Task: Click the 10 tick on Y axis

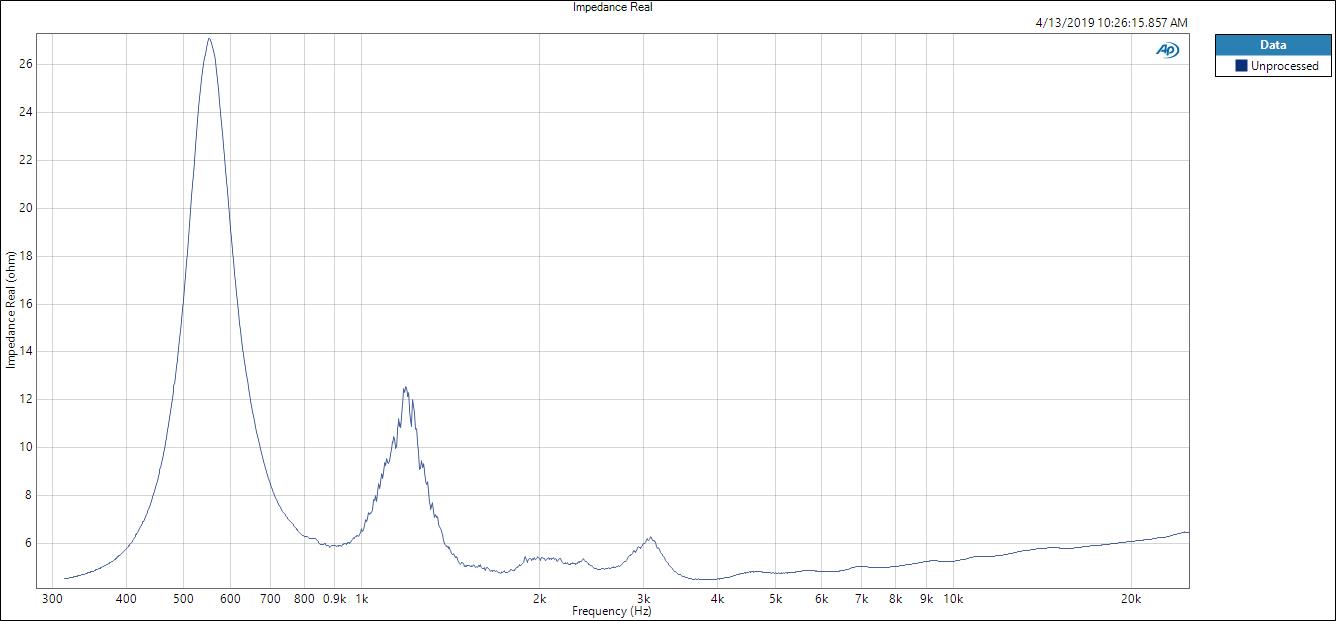Action: (27, 447)
